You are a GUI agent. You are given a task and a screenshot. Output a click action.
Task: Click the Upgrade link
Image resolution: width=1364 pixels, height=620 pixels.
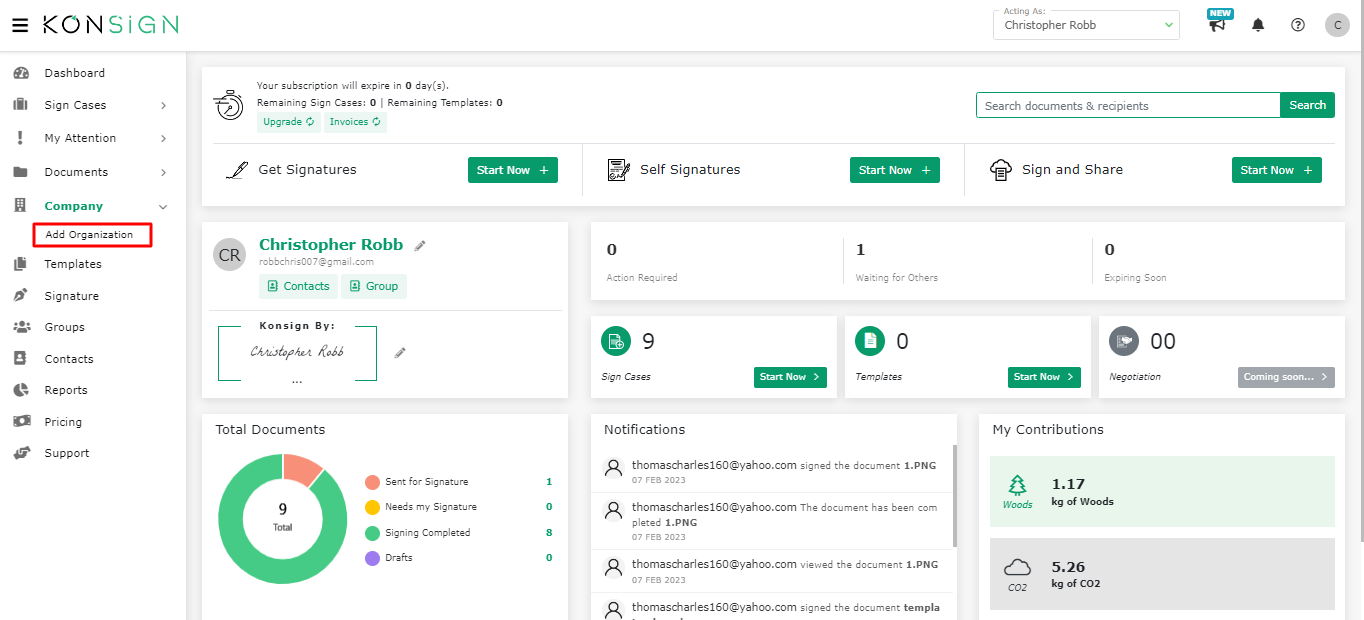[288, 121]
